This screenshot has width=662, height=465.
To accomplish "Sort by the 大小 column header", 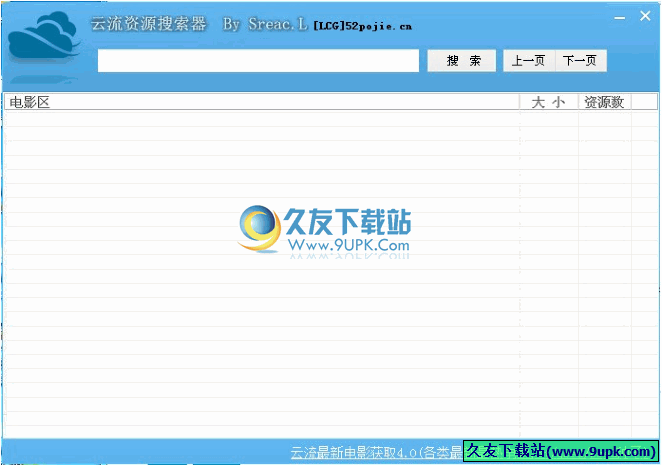I will [x=548, y=102].
